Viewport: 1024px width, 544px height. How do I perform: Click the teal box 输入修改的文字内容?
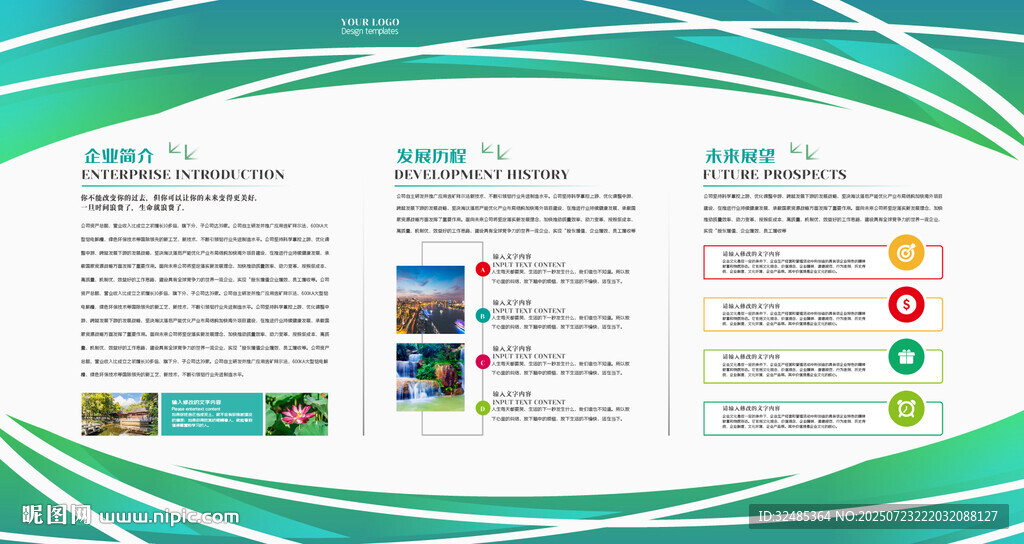tap(212, 414)
